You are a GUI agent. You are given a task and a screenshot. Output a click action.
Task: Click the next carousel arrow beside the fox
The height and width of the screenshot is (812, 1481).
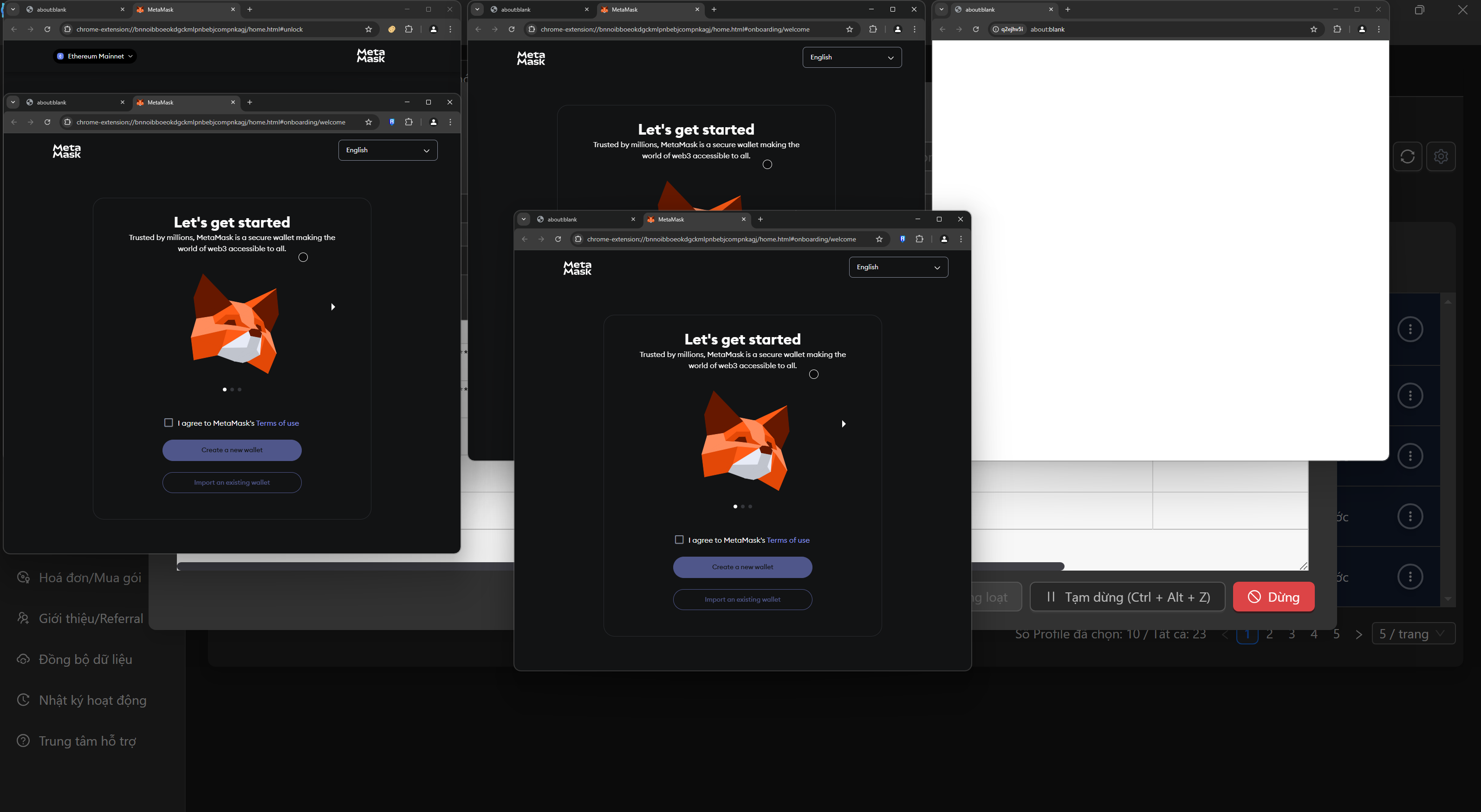coord(844,424)
